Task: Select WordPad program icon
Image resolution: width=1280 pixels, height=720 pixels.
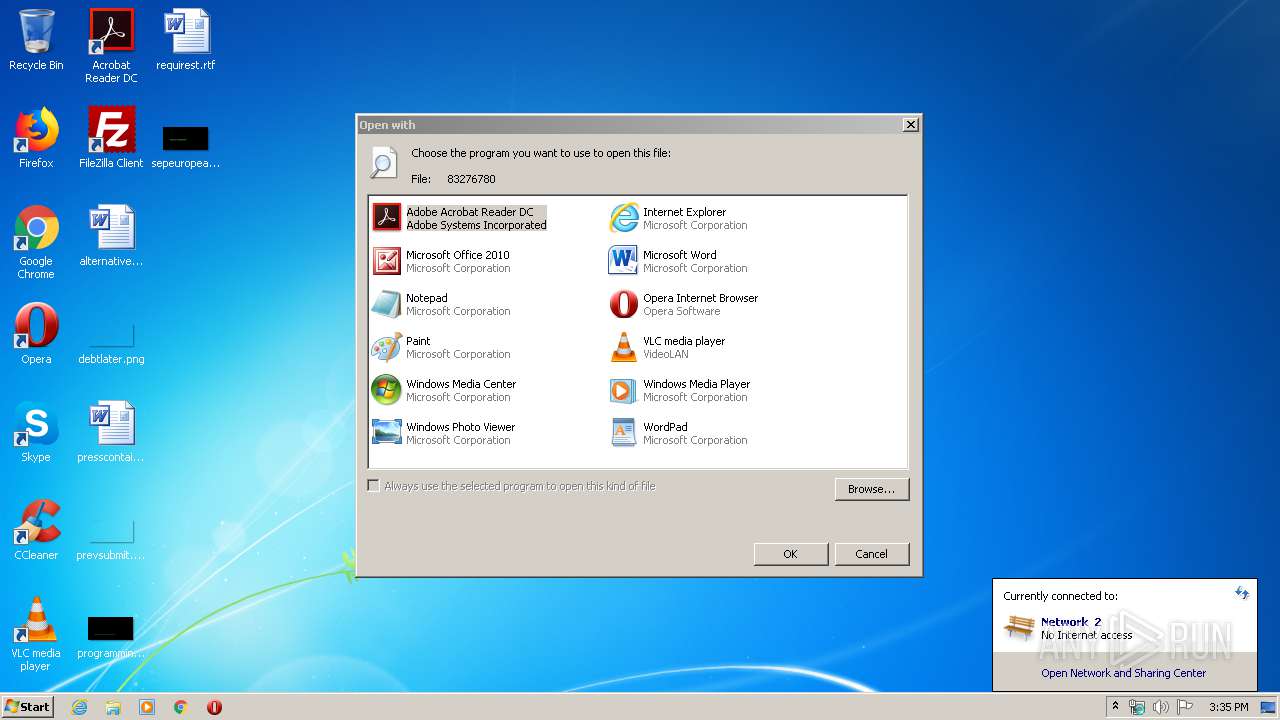Action: pos(624,432)
